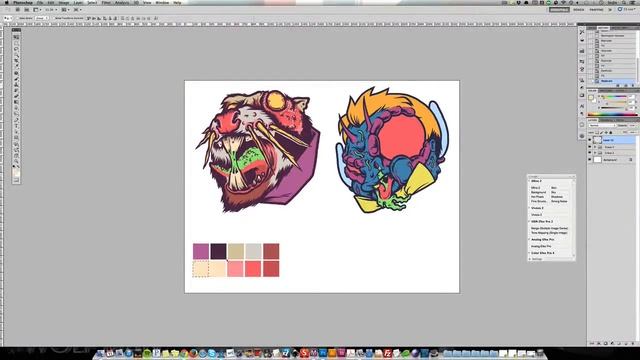This screenshot has width=640, height=360.
Task: Select the Lasso tool
Action: click(x=16, y=49)
